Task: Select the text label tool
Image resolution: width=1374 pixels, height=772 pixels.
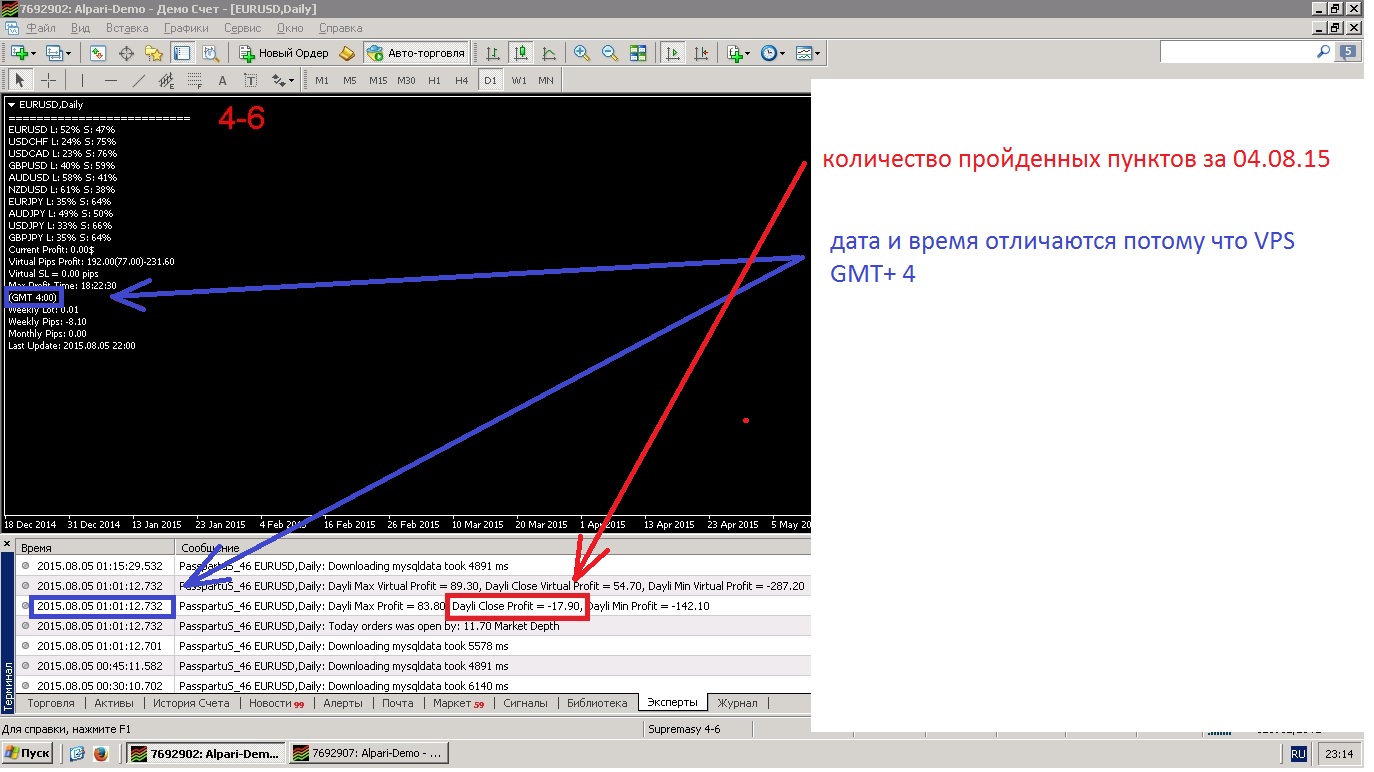Action: [251, 80]
